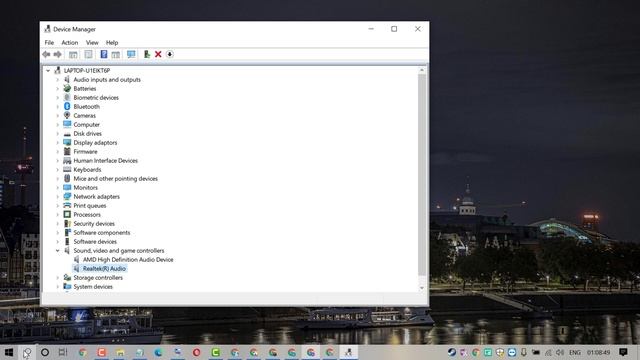Open File Explorer from taskbar
Screen dimensions: 640x360
[120, 352]
